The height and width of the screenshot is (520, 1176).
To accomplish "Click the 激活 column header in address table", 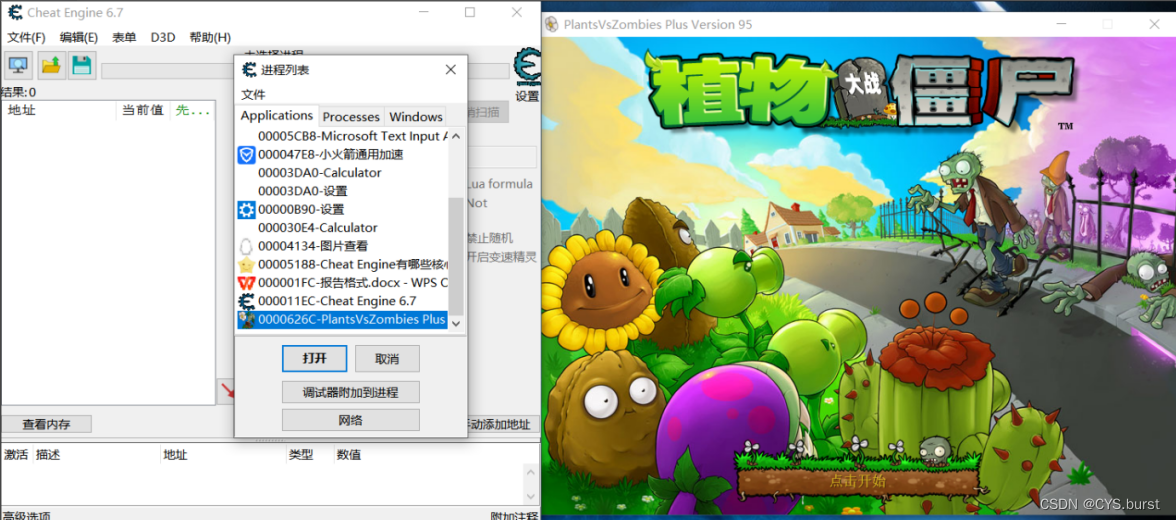I will tap(16, 455).
